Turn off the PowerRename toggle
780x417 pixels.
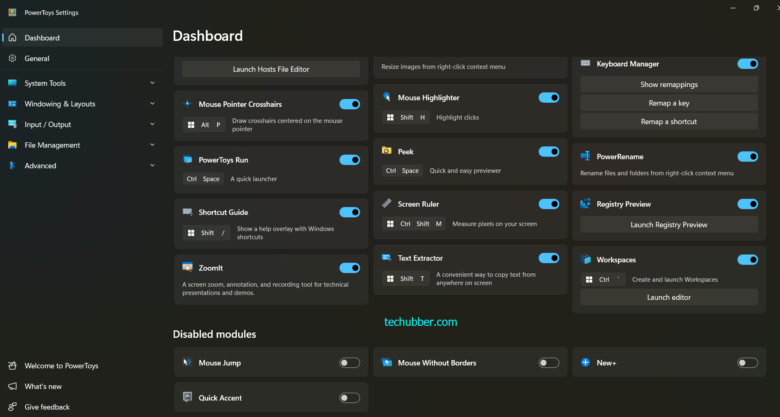(x=748, y=157)
